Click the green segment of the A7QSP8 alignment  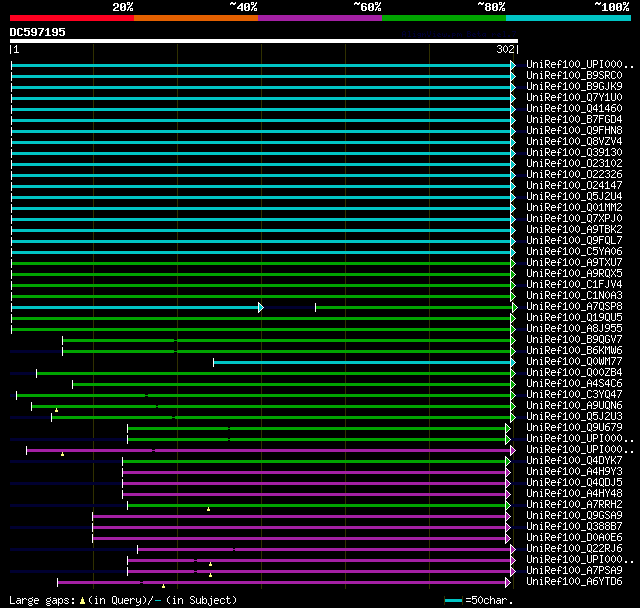[416, 308]
